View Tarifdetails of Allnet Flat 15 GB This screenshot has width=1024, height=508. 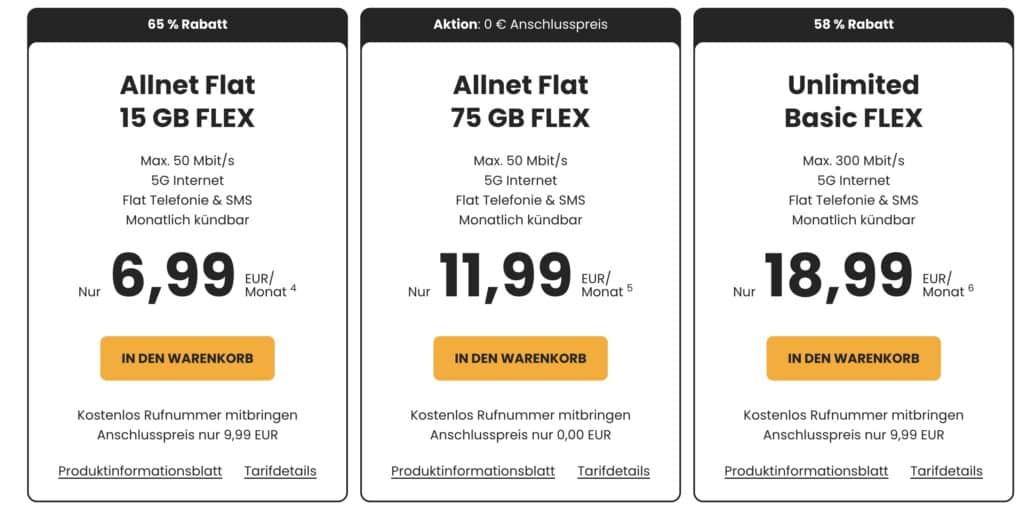(280, 471)
